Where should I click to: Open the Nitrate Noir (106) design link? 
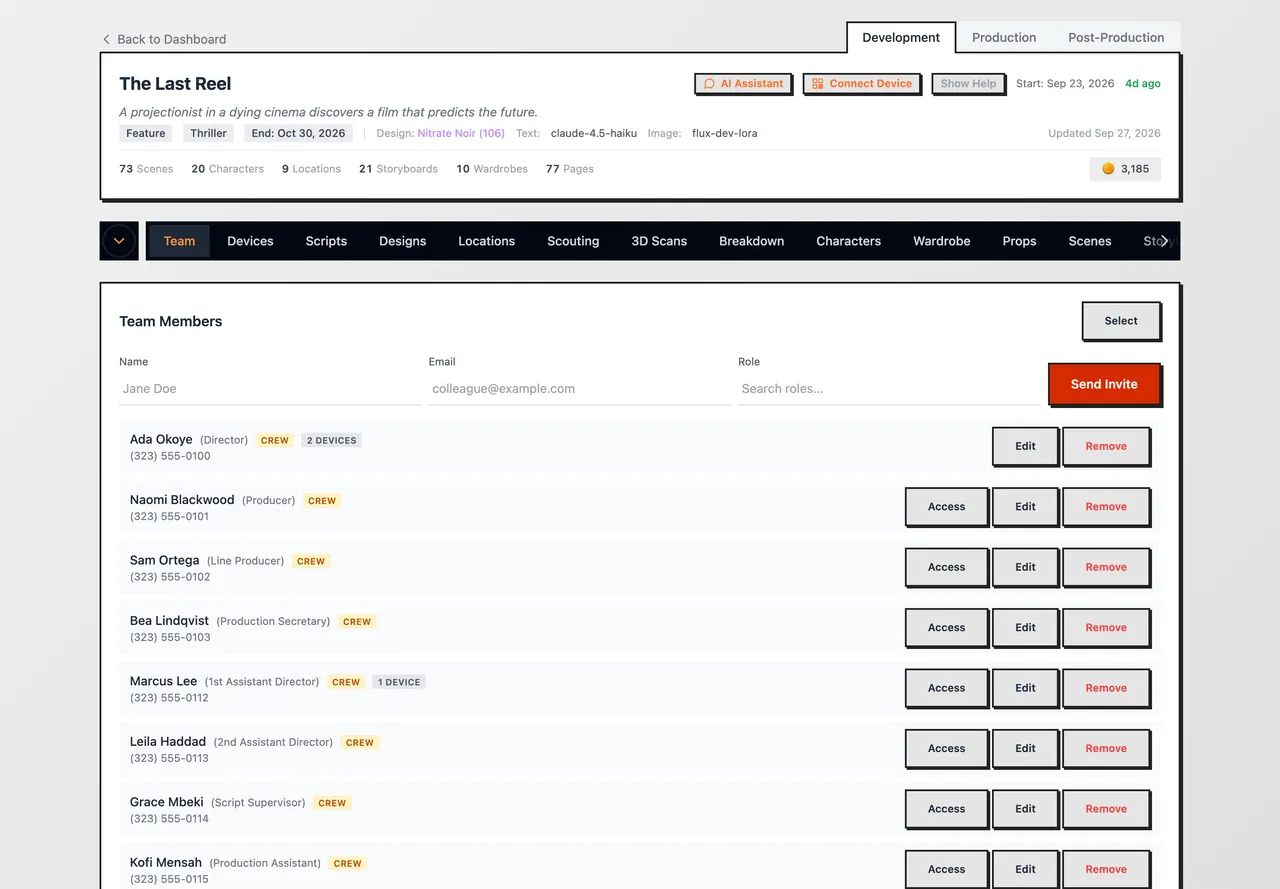pyautogui.click(x=461, y=133)
